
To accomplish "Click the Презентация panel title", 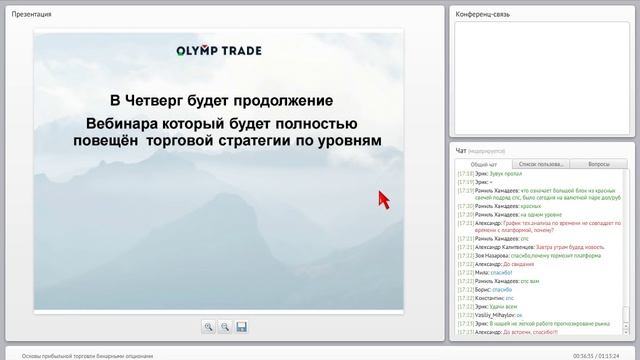I will [31, 14].
